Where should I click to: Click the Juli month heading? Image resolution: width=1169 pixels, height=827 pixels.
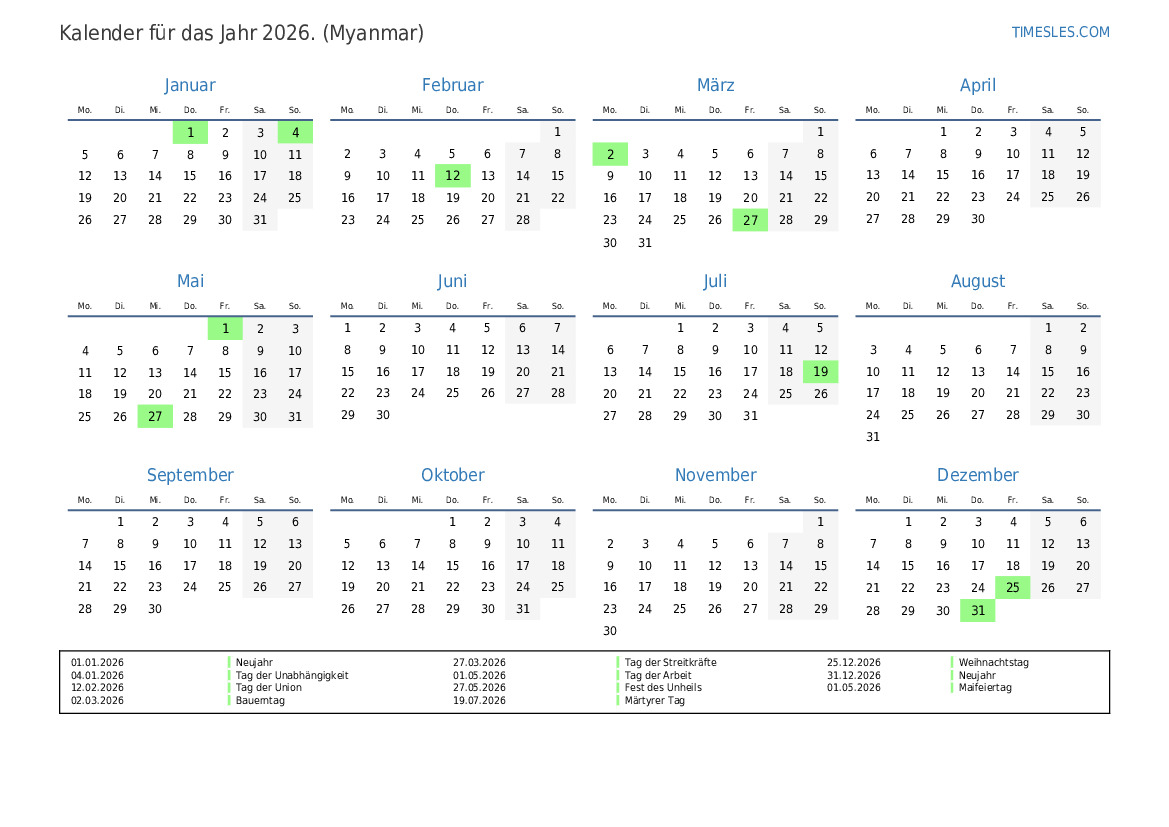[715, 281]
